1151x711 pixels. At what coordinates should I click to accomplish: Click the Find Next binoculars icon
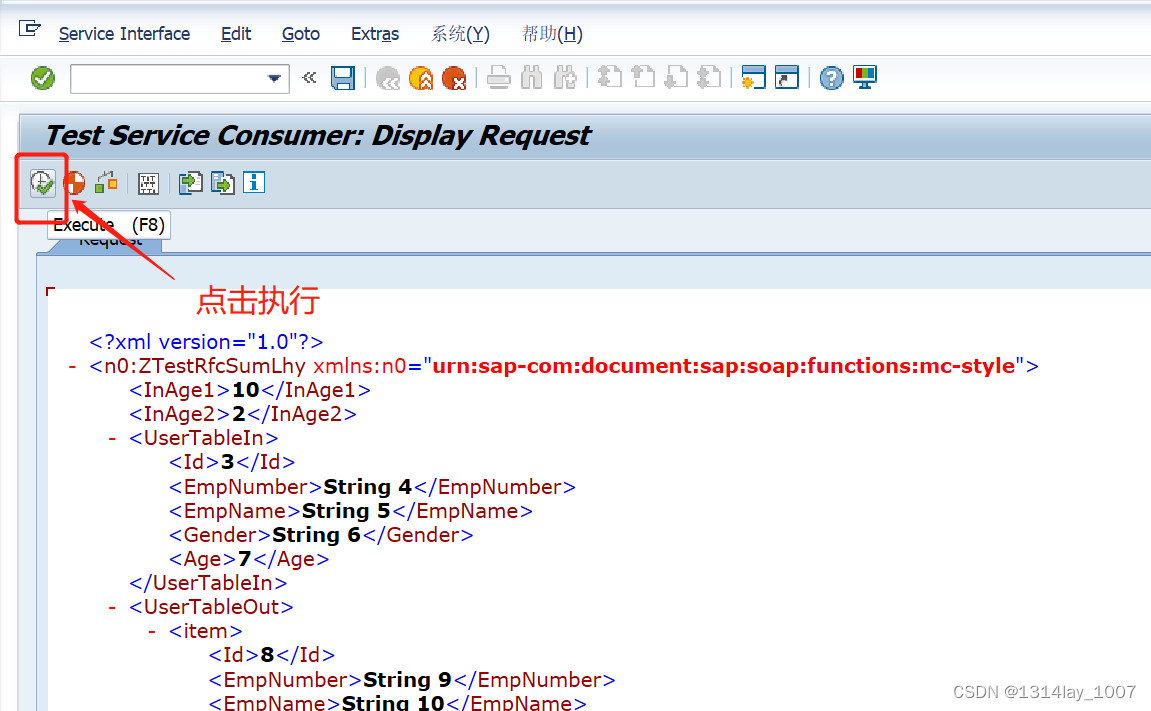coord(565,77)
